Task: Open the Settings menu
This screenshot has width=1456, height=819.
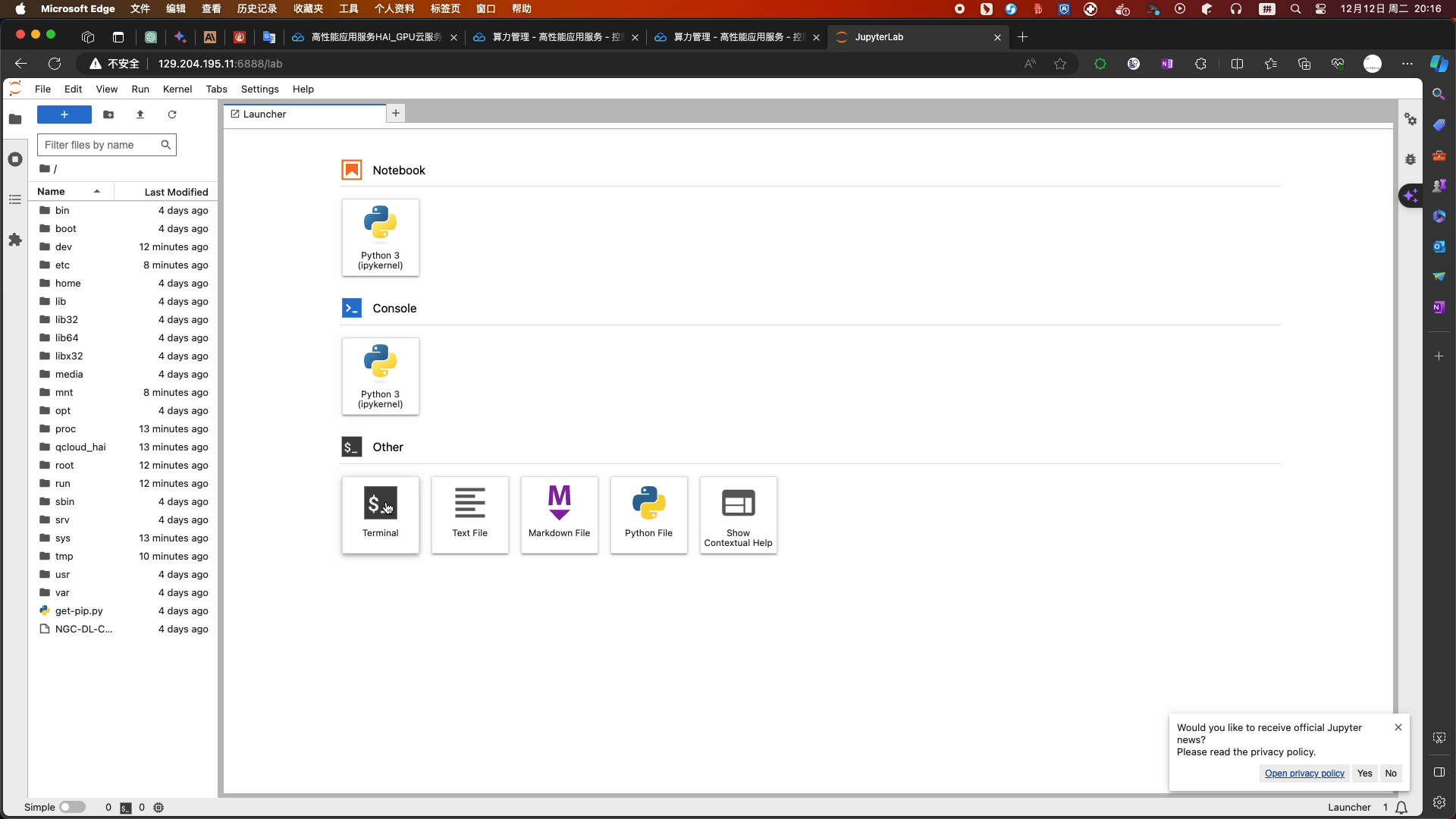Action: coord(259,89)
